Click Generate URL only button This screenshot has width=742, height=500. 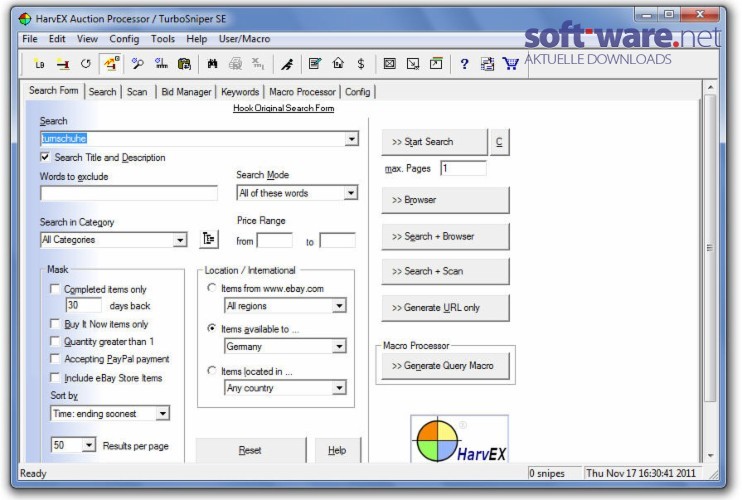click(x=445, y=307)
